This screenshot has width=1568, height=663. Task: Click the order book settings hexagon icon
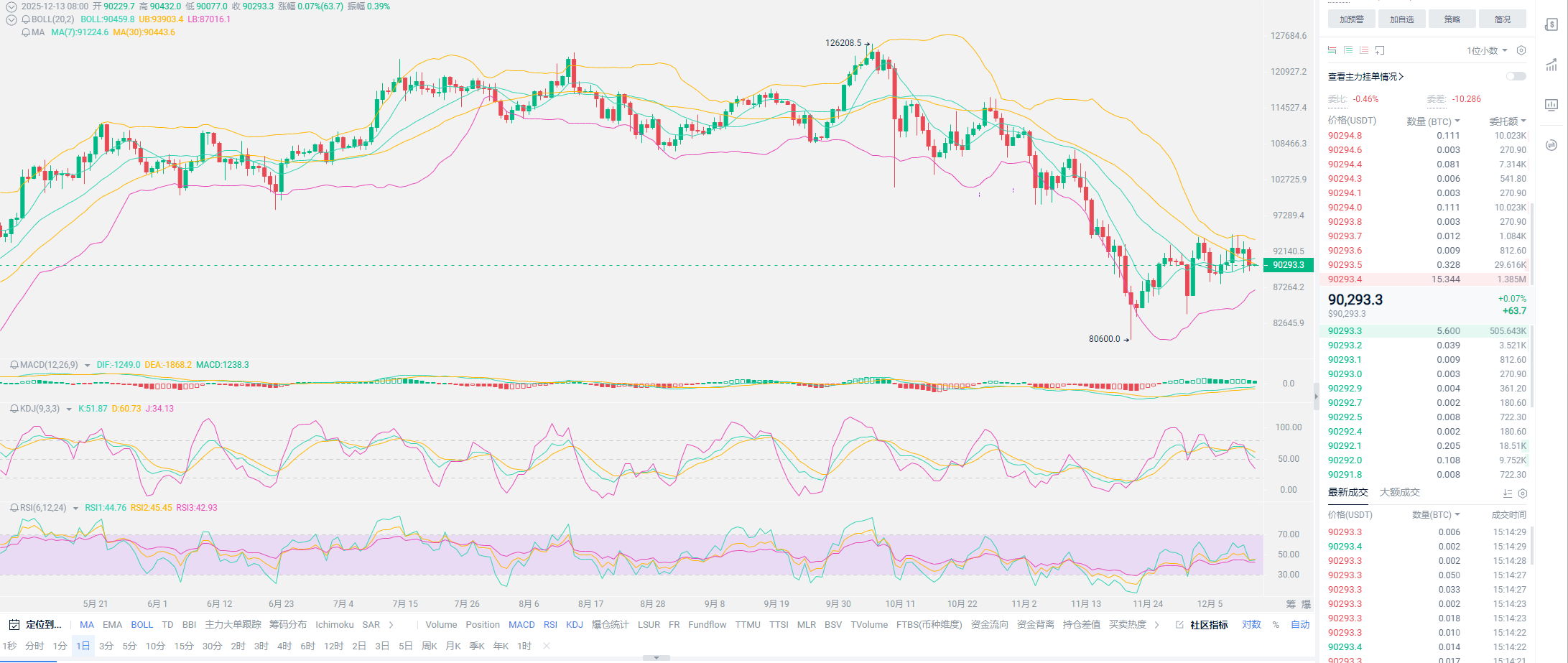(1521, 50)
